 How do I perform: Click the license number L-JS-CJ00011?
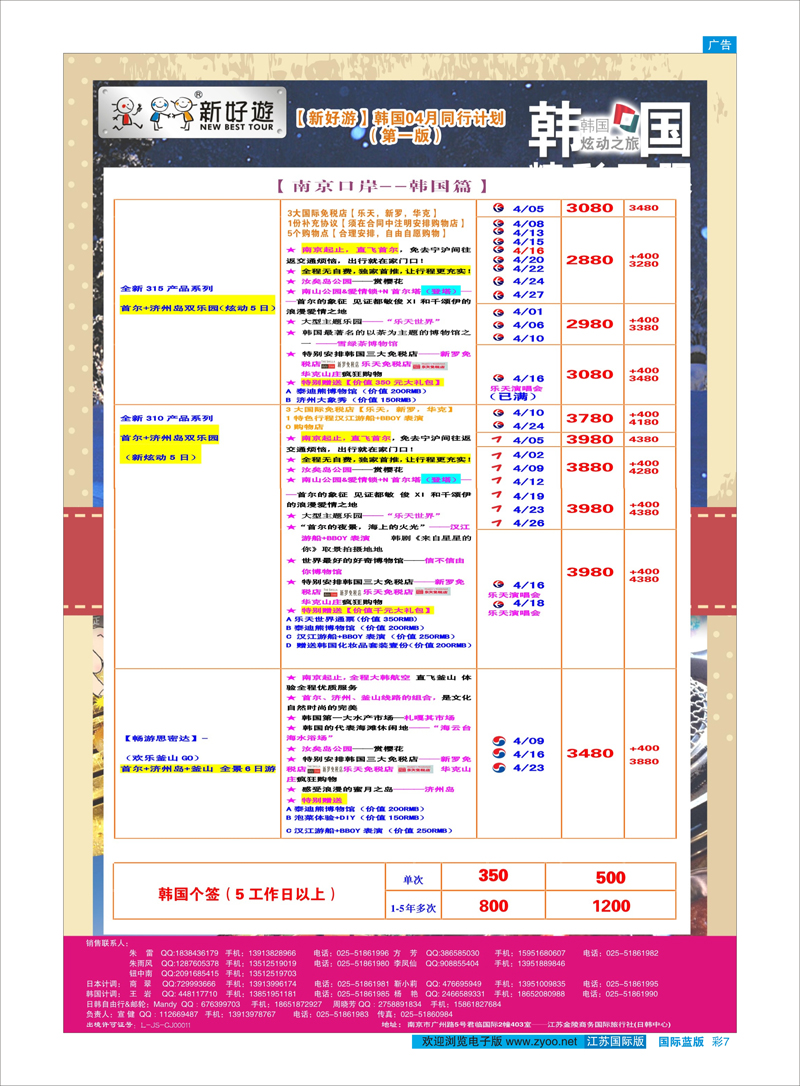point(165,1025)
